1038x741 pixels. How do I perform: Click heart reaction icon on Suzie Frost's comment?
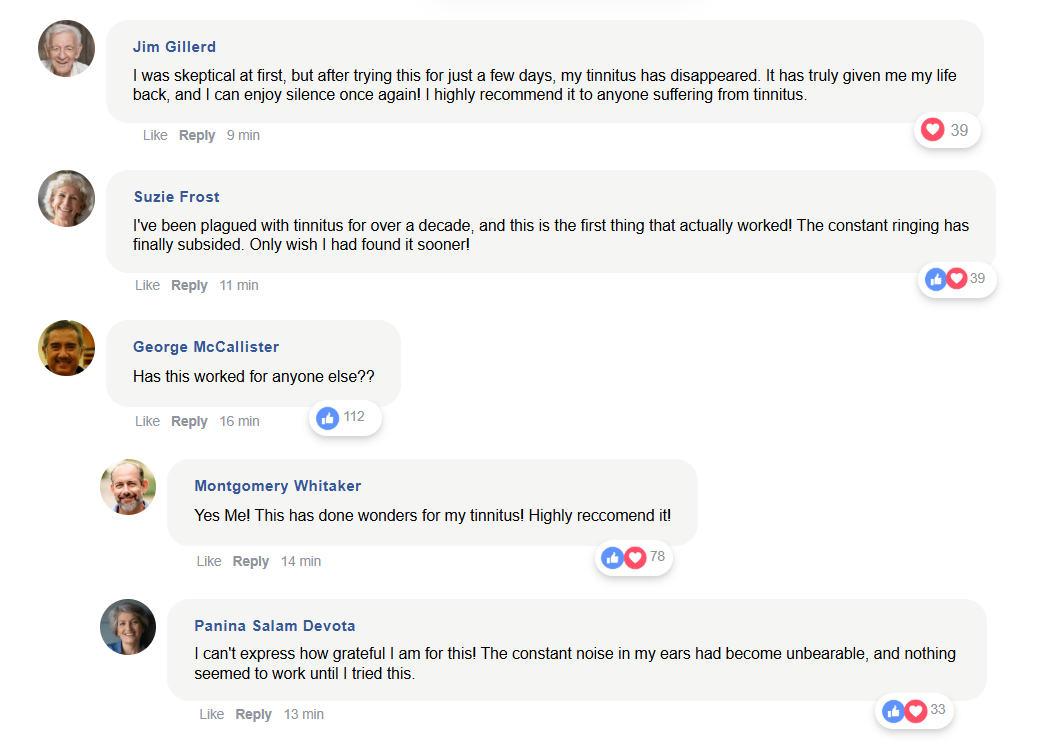956,279
